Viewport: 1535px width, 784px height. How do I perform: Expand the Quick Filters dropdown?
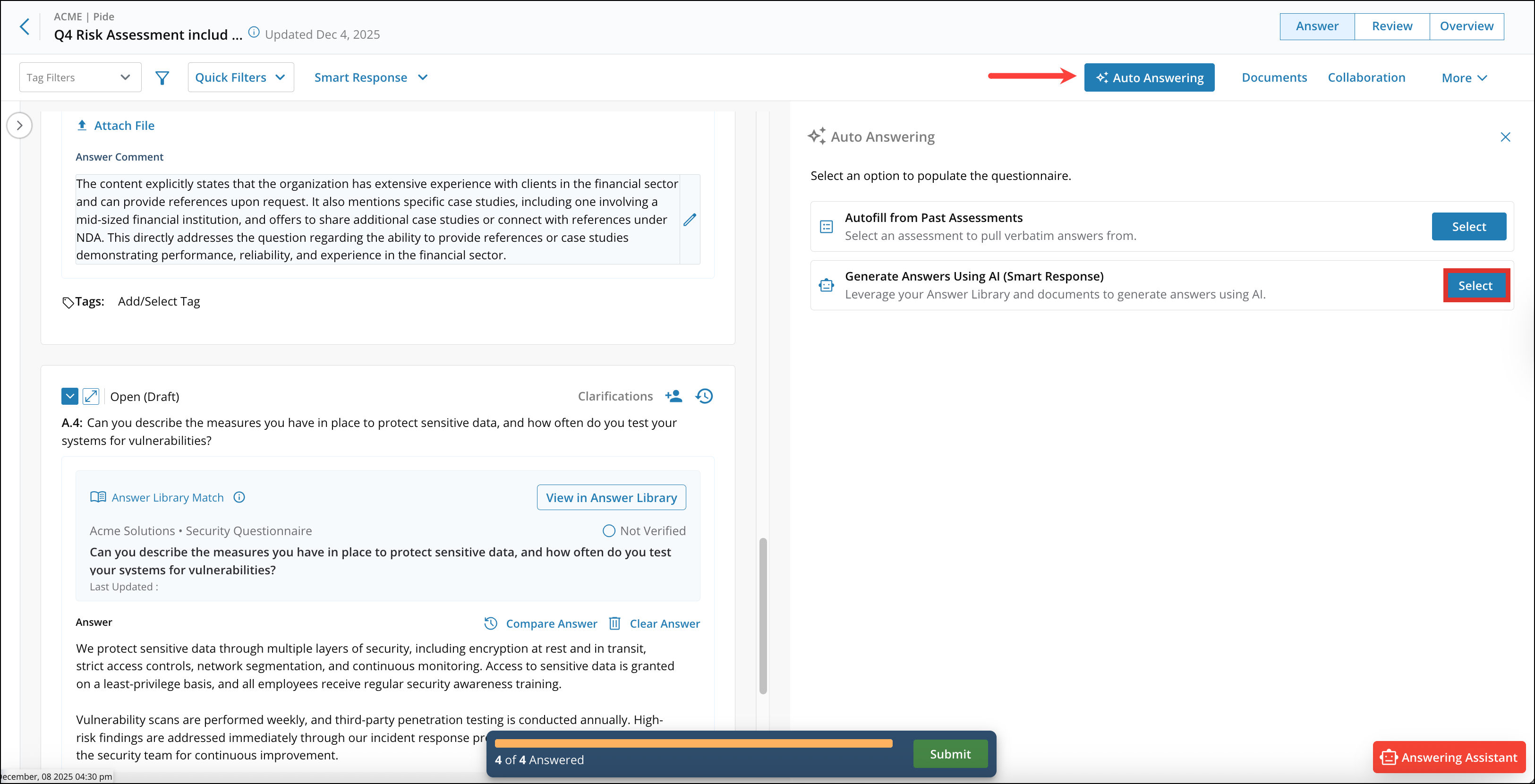(x=241, y=77)
